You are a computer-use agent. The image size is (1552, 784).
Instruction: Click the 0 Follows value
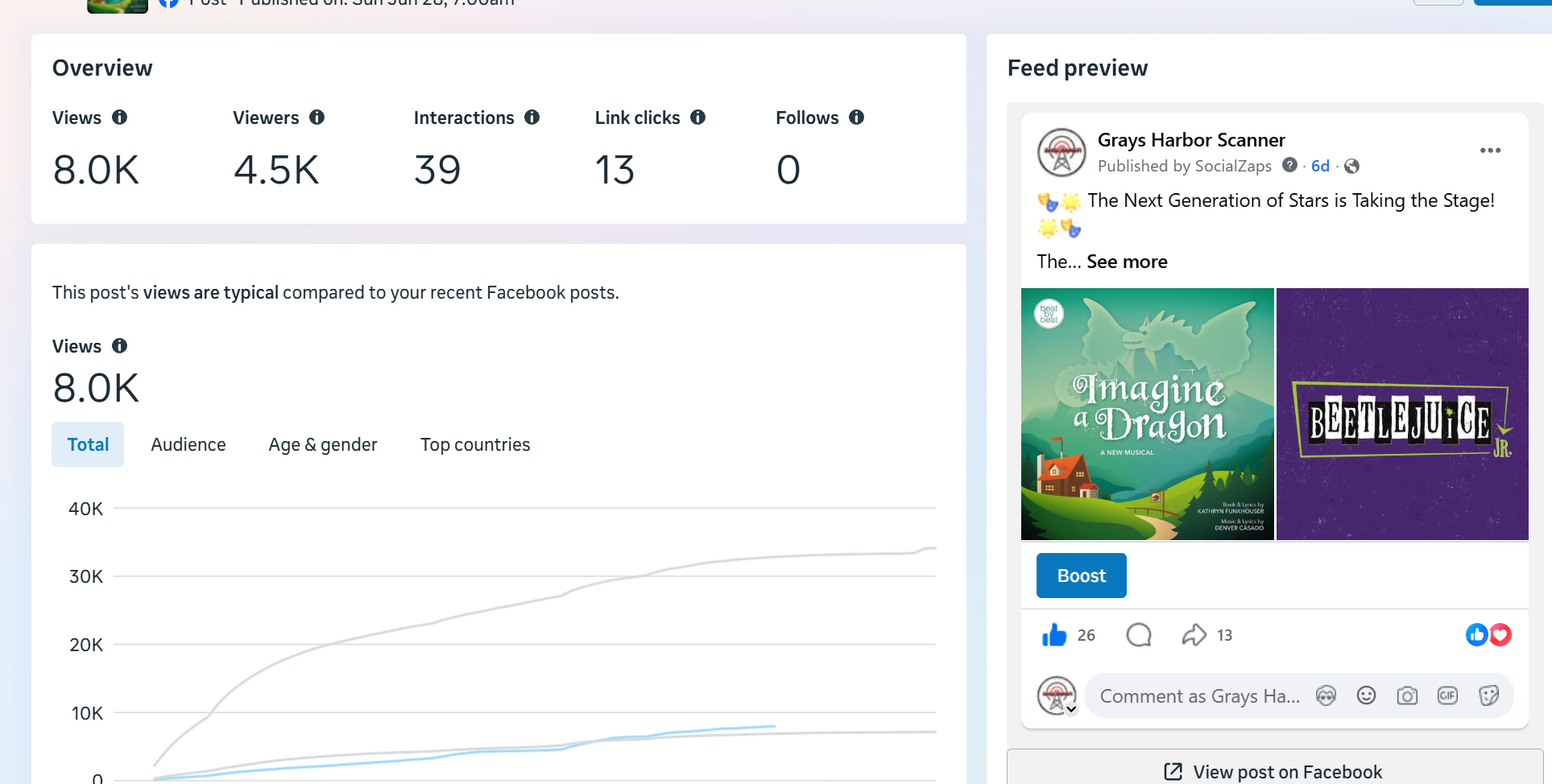click(788, 170)
